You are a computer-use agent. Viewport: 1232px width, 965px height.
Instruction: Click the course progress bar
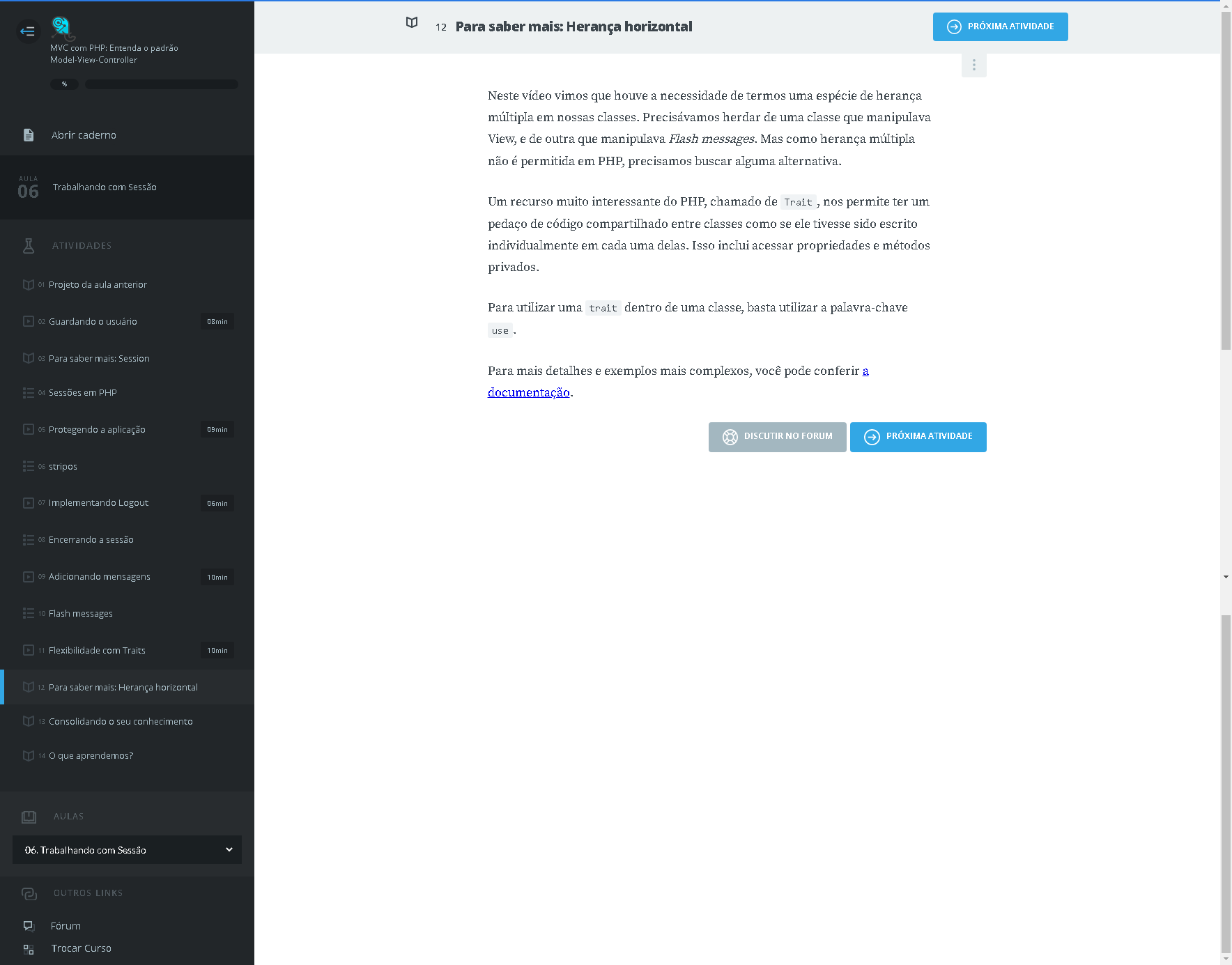click(x=161, y=84)
